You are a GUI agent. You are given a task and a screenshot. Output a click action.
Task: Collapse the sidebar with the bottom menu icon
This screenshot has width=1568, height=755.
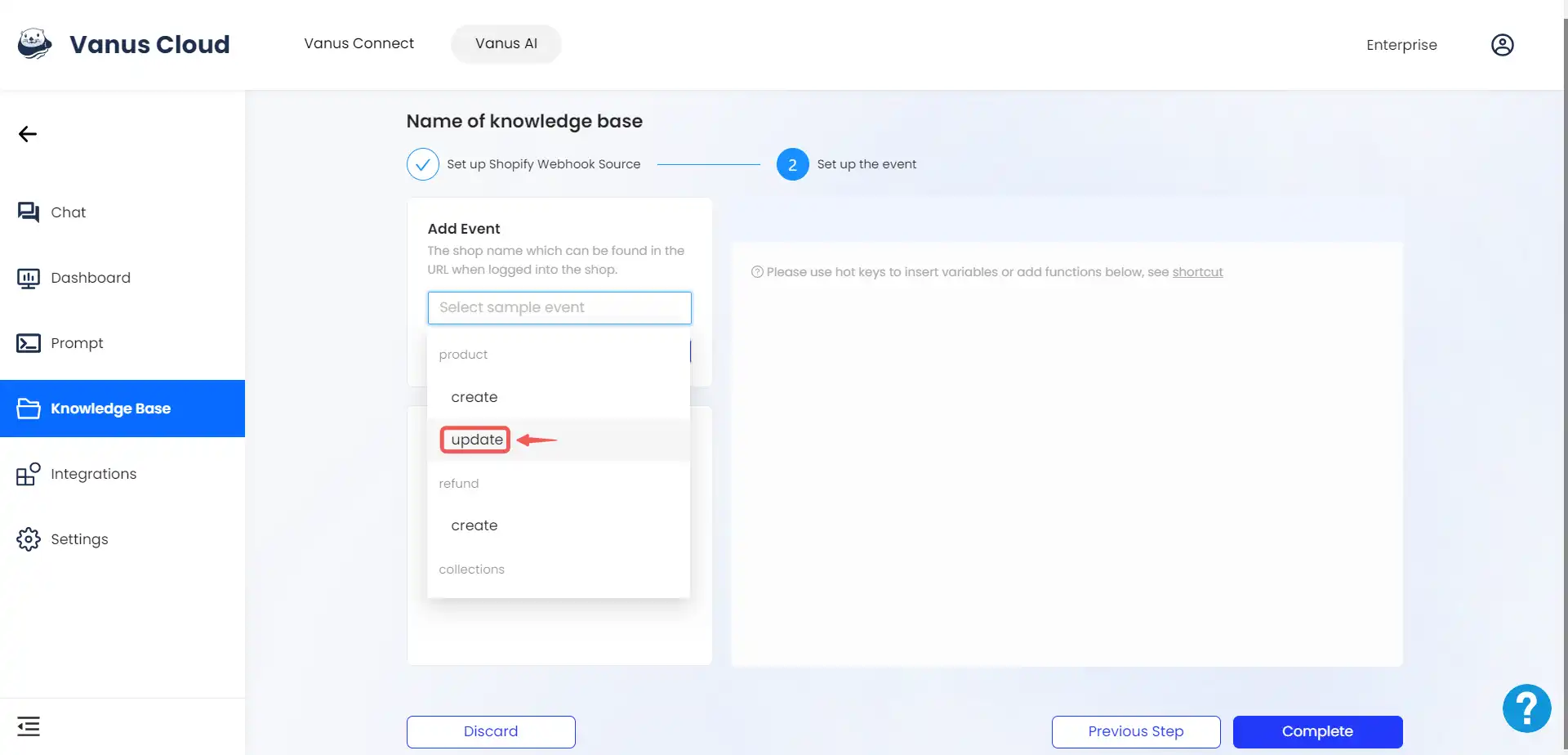click(29, 726)
